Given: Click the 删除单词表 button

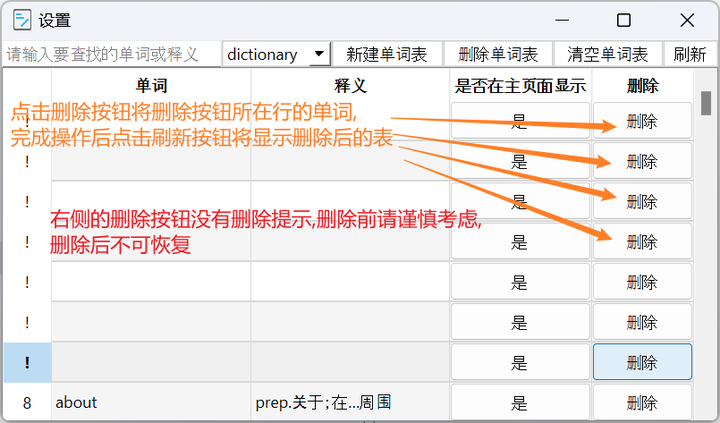Looking at the screenshot, I should (x=498, y=55).
